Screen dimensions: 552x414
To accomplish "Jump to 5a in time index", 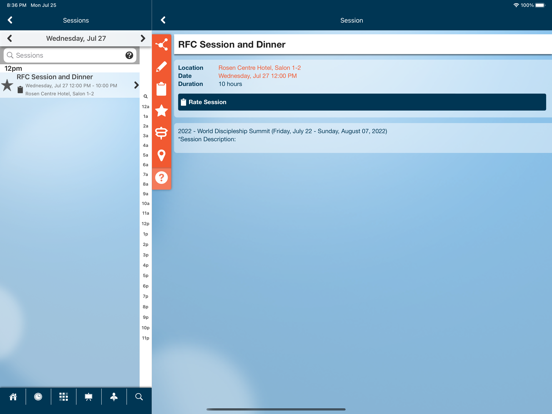I will tap(145, 155).
